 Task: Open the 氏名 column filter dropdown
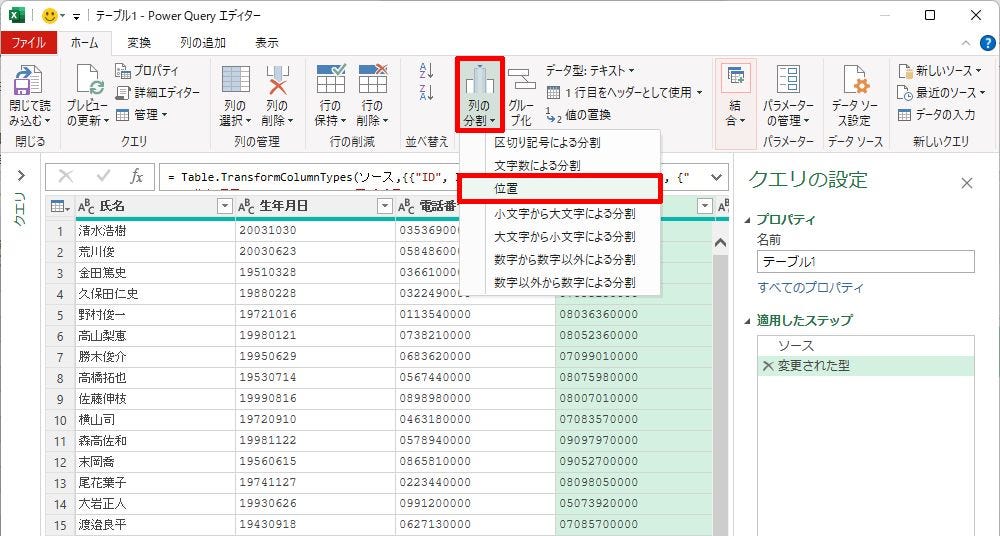224,206
